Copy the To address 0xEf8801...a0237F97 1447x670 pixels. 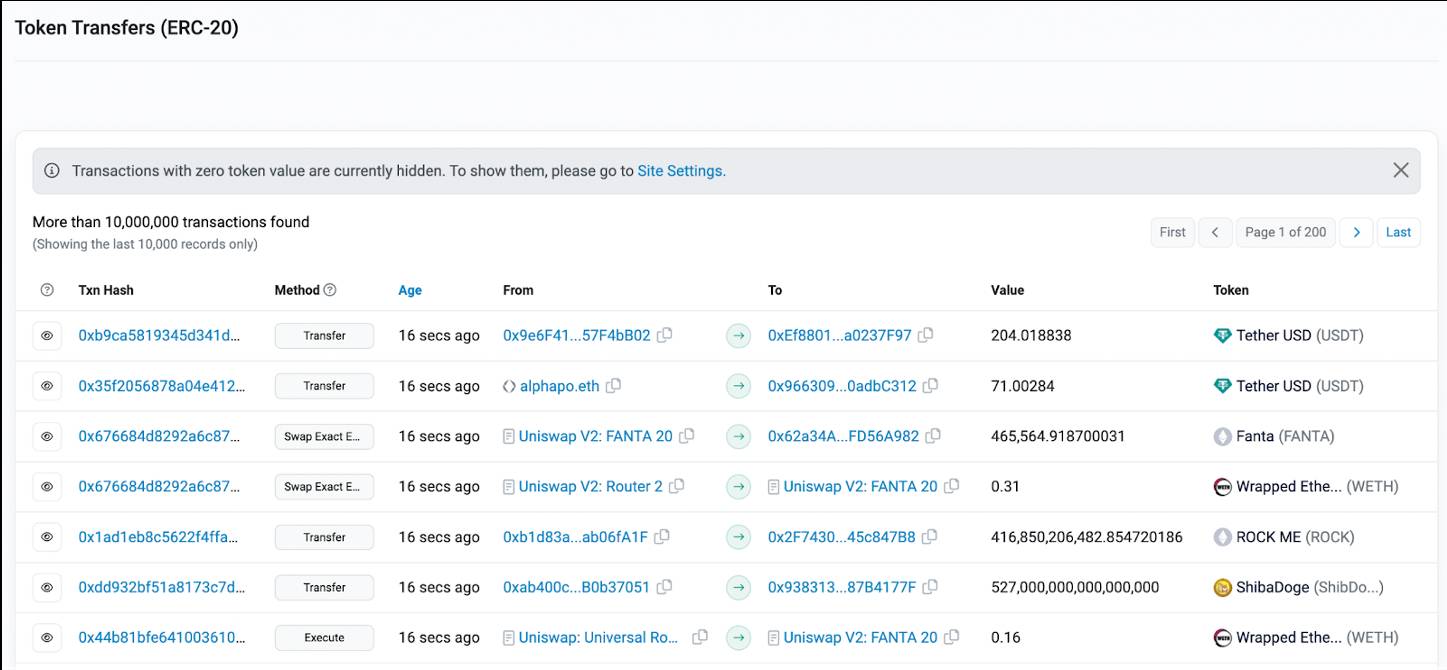pos(926,335)
